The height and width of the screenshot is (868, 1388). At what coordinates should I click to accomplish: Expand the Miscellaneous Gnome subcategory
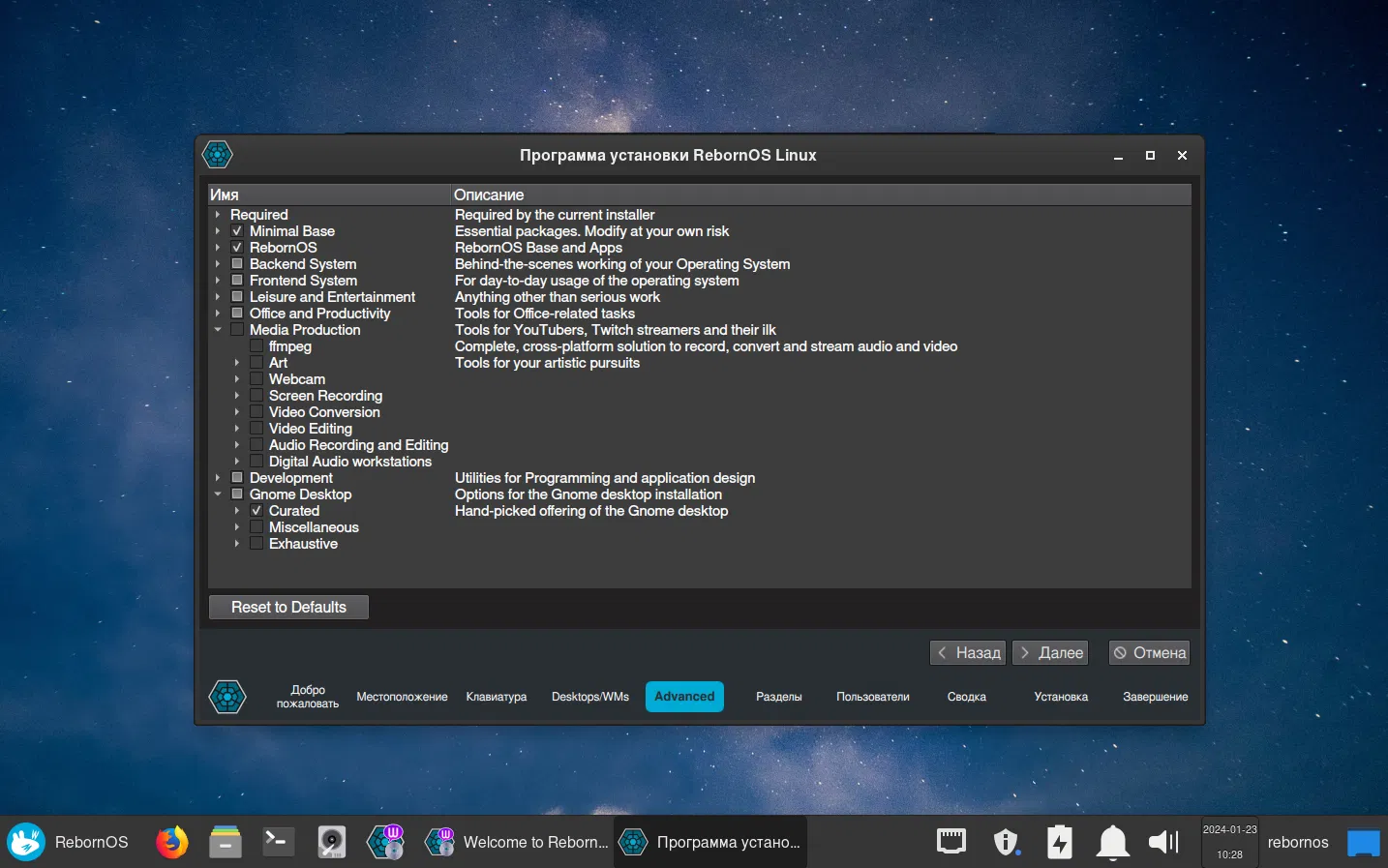click(237, 527)
